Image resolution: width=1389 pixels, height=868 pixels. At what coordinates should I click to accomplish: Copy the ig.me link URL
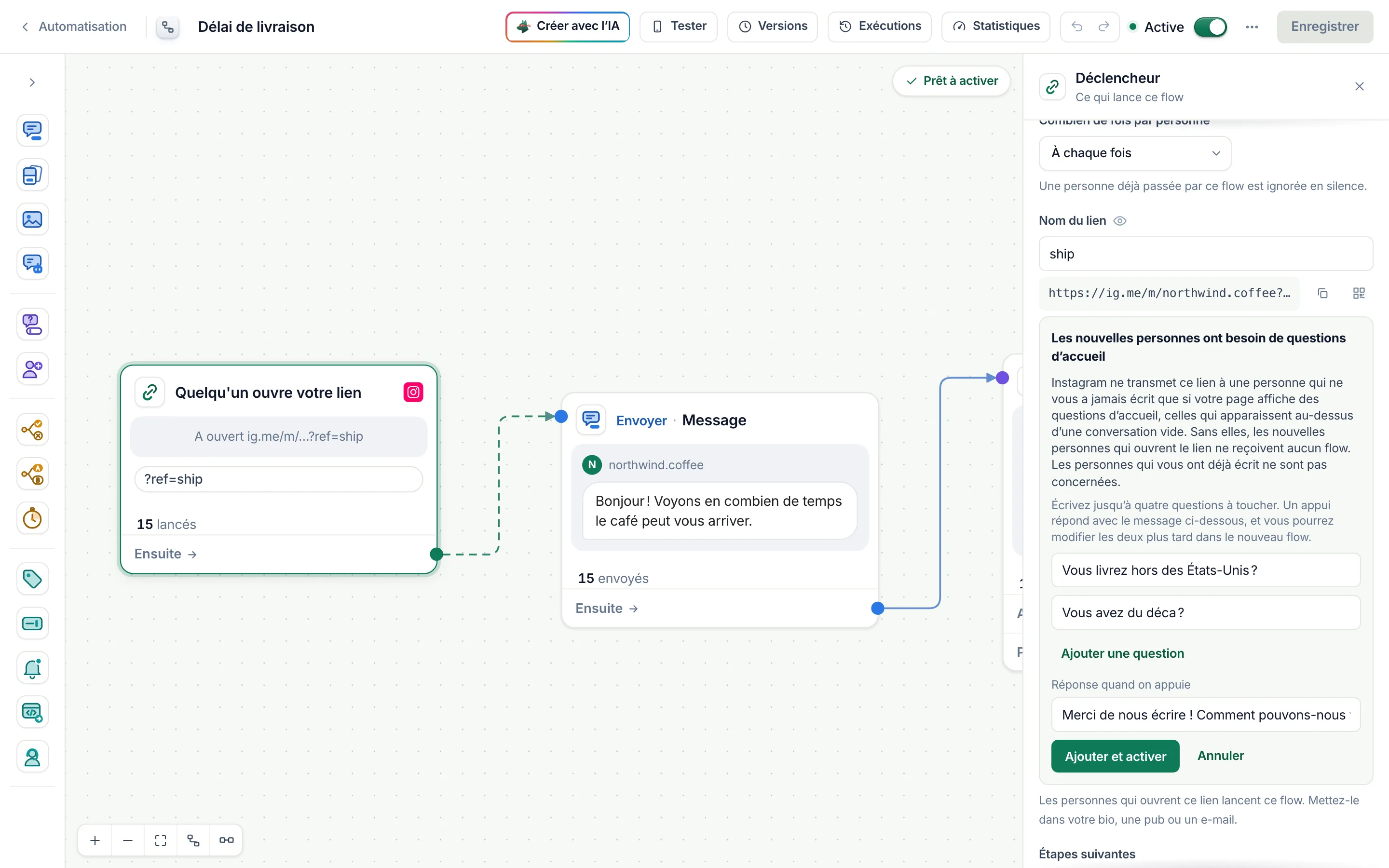coord(1322,293)
